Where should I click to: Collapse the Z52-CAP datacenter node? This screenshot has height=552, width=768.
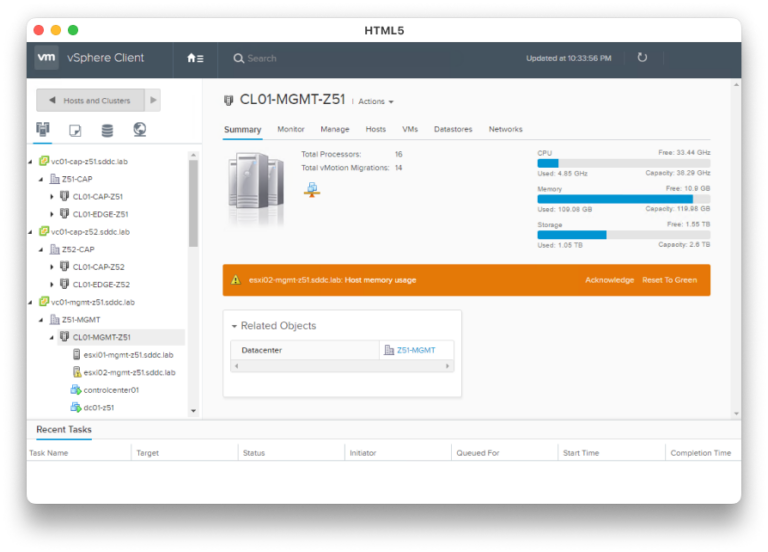tap(41, 250)
